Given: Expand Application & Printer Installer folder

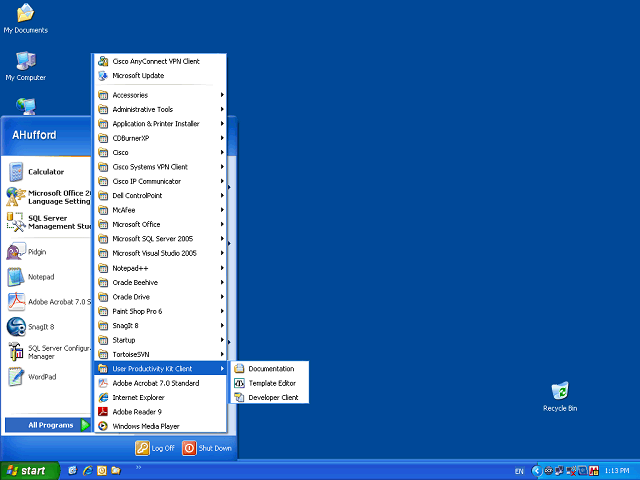Looking at the screenshot, I should [x=160, y=124].
